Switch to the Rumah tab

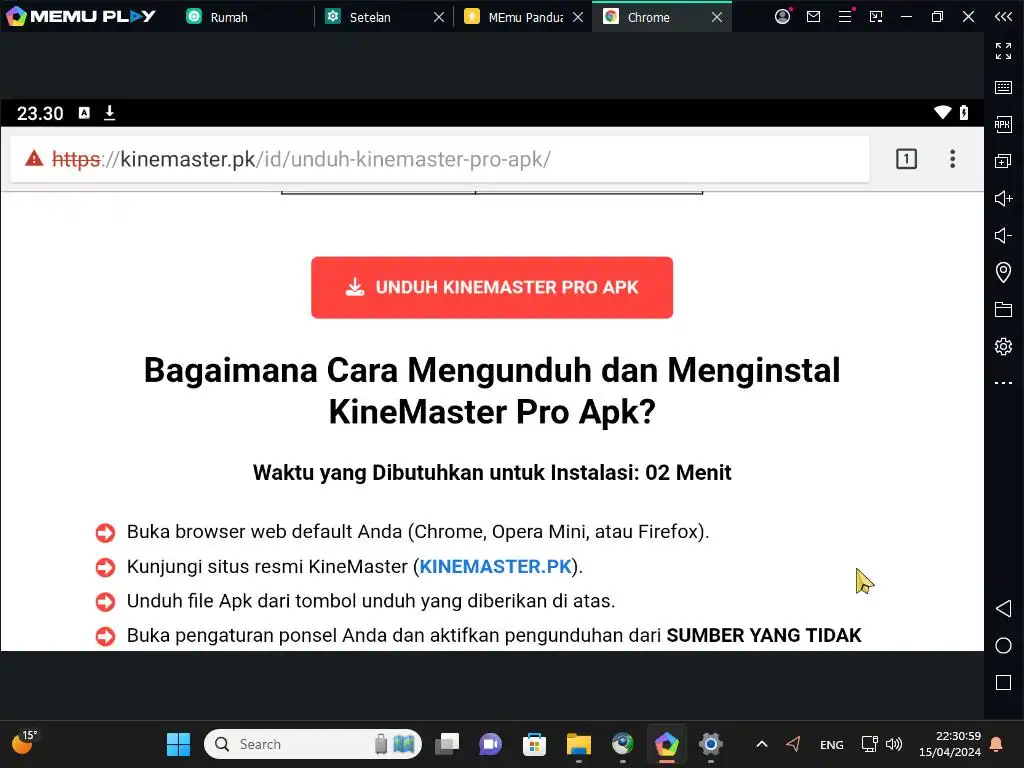229,17
